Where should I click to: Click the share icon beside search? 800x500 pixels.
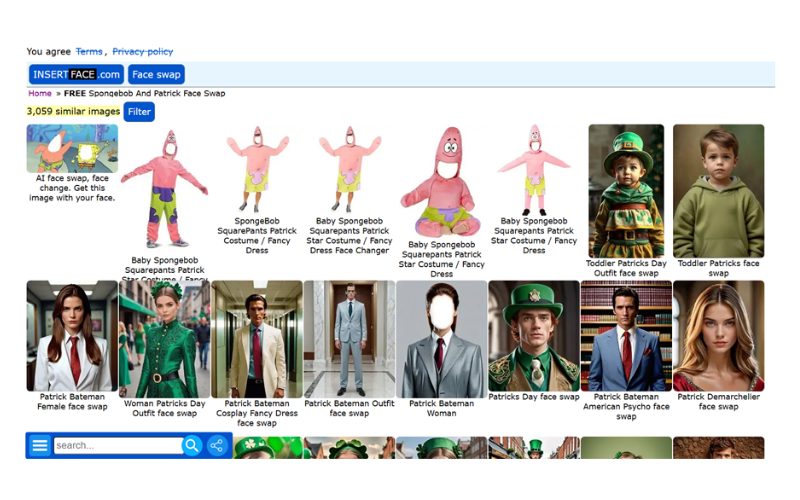click(217, 445)
